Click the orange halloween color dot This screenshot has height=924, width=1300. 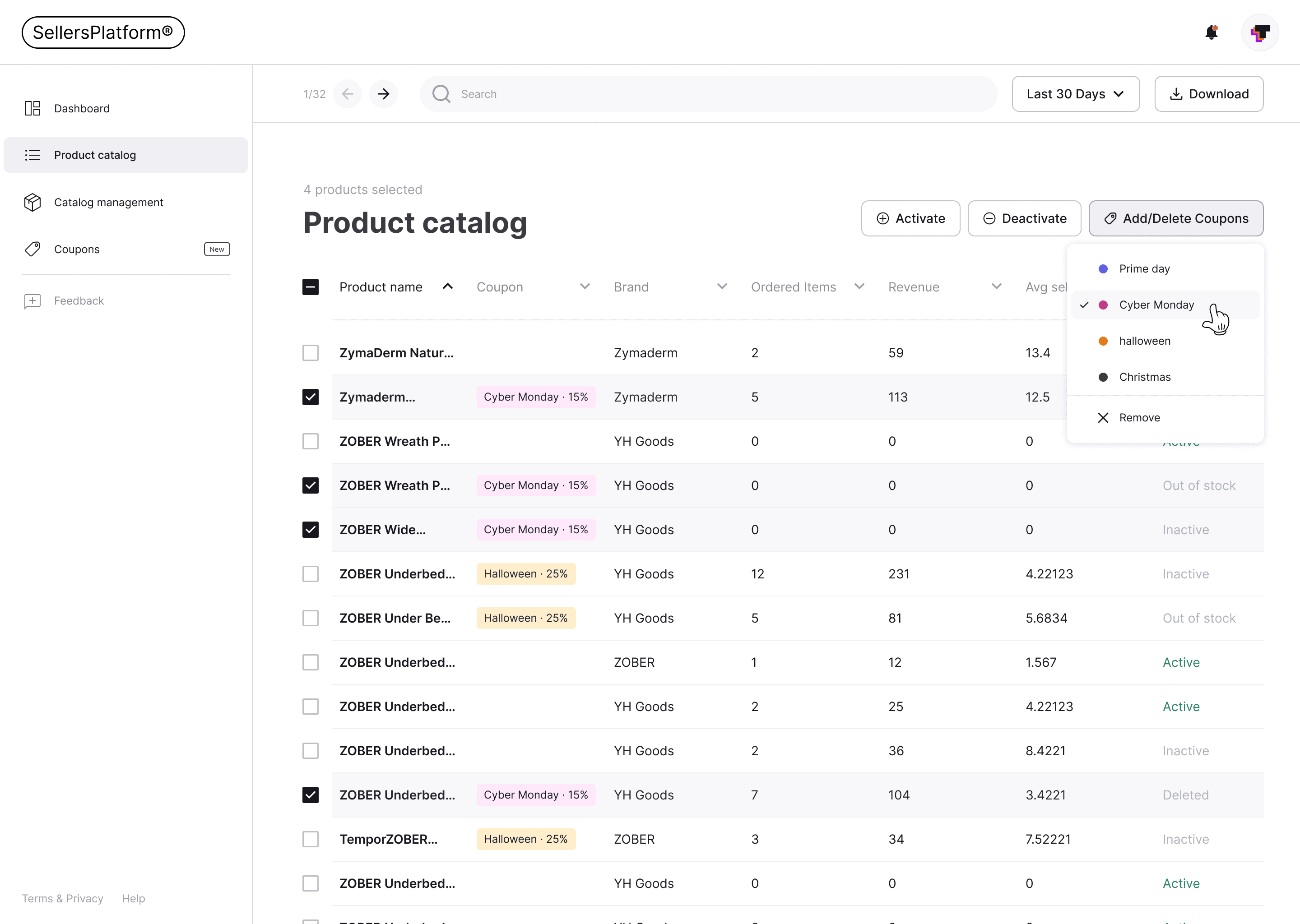[1102, 341]
